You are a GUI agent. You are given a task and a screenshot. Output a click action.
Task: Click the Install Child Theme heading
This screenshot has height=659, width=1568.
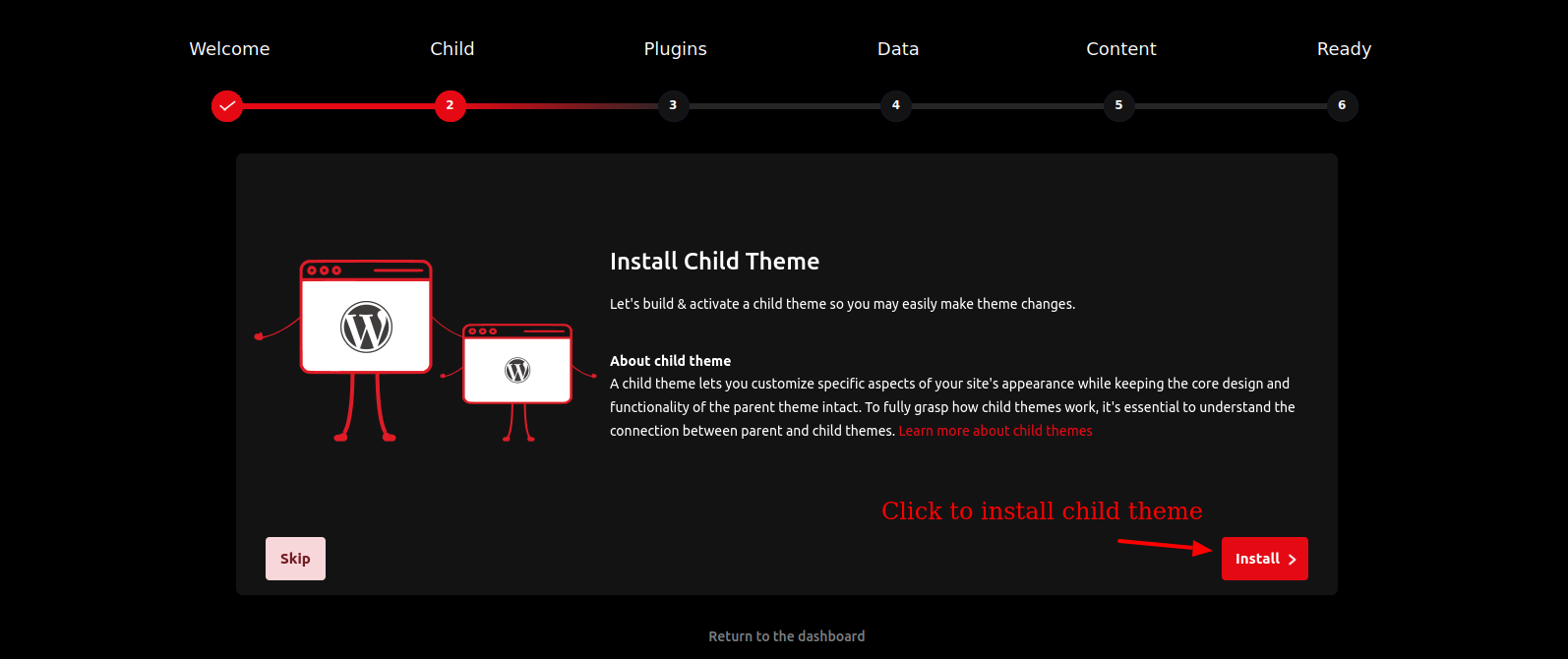714,262
